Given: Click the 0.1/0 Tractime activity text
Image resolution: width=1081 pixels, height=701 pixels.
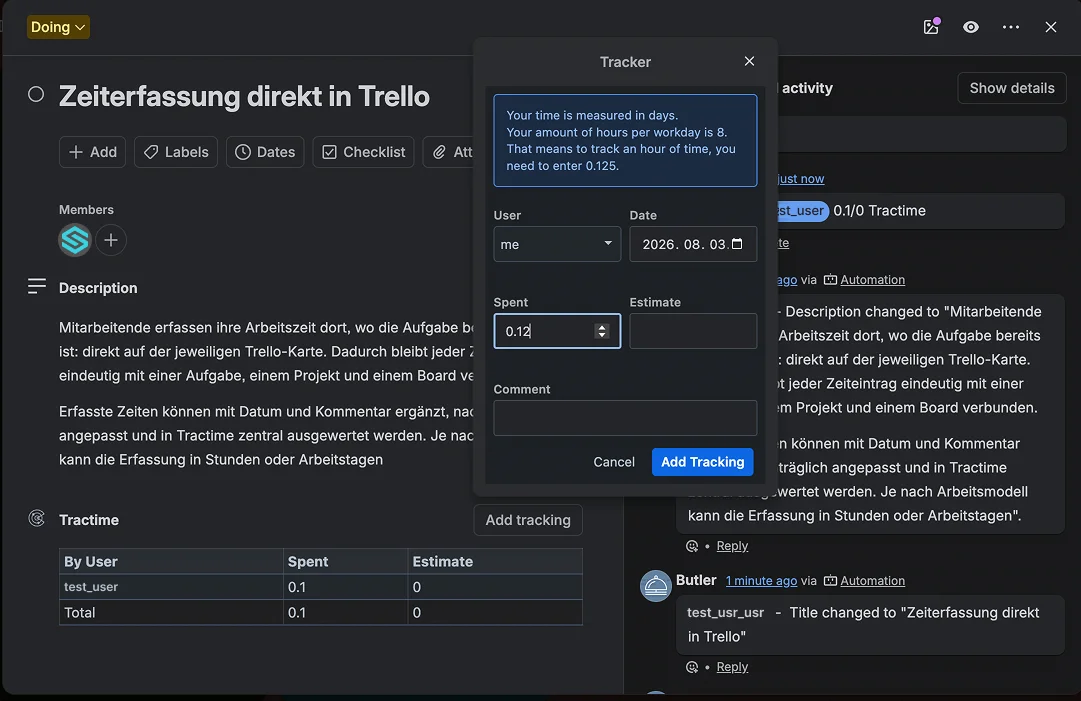Looking at the screenshot, I should [x=879, y=210].
